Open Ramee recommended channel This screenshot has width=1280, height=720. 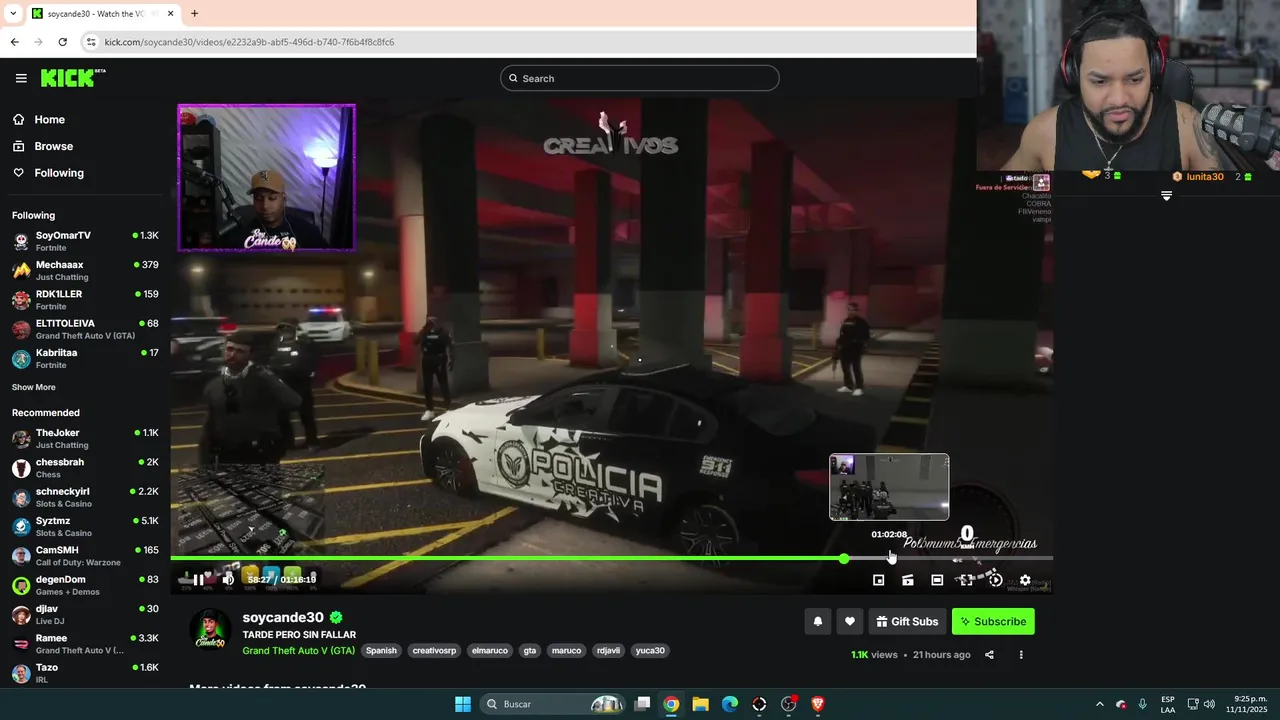coord(84,643)
